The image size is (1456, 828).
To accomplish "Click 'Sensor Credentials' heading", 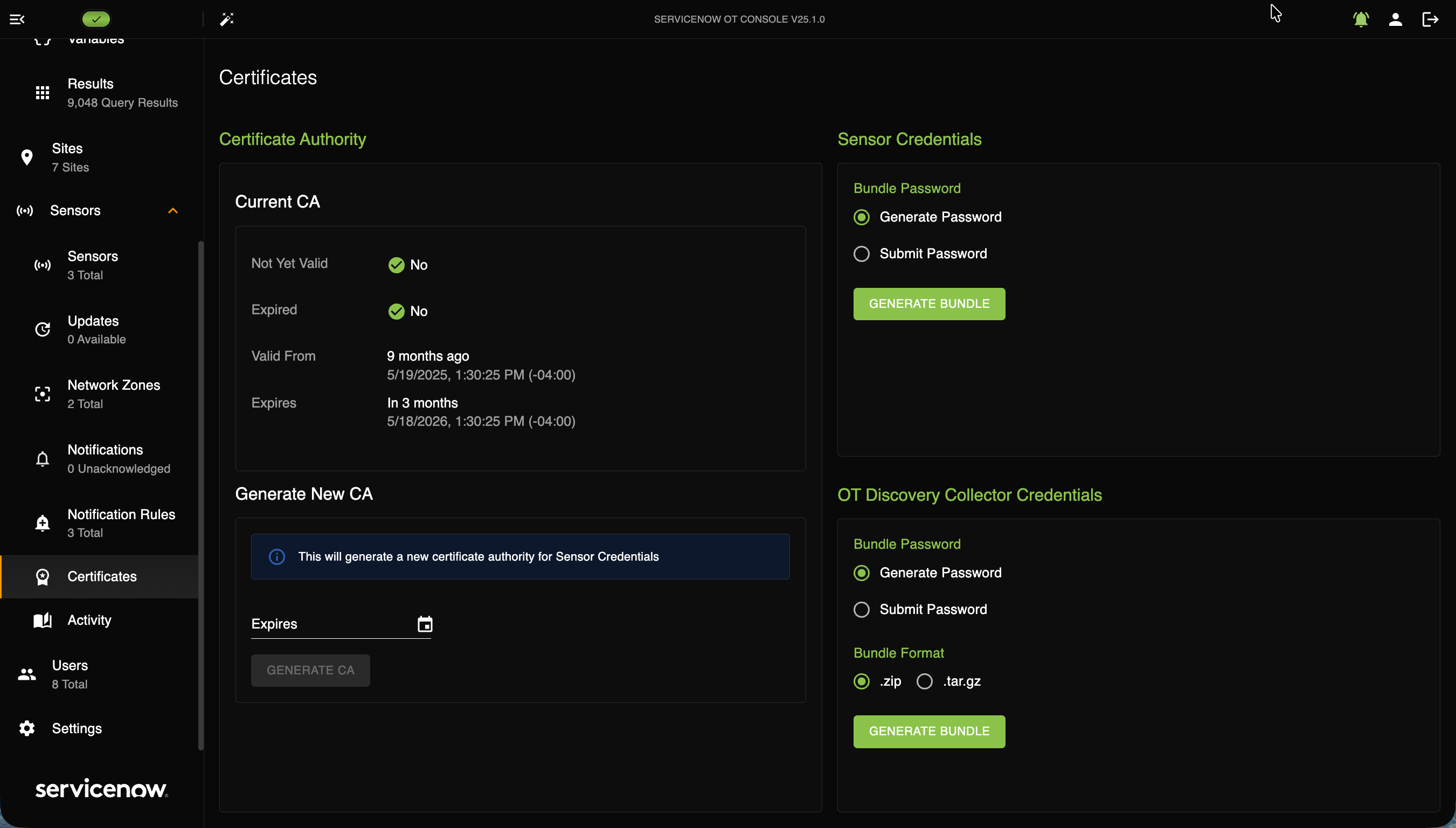I will (909, 139).
